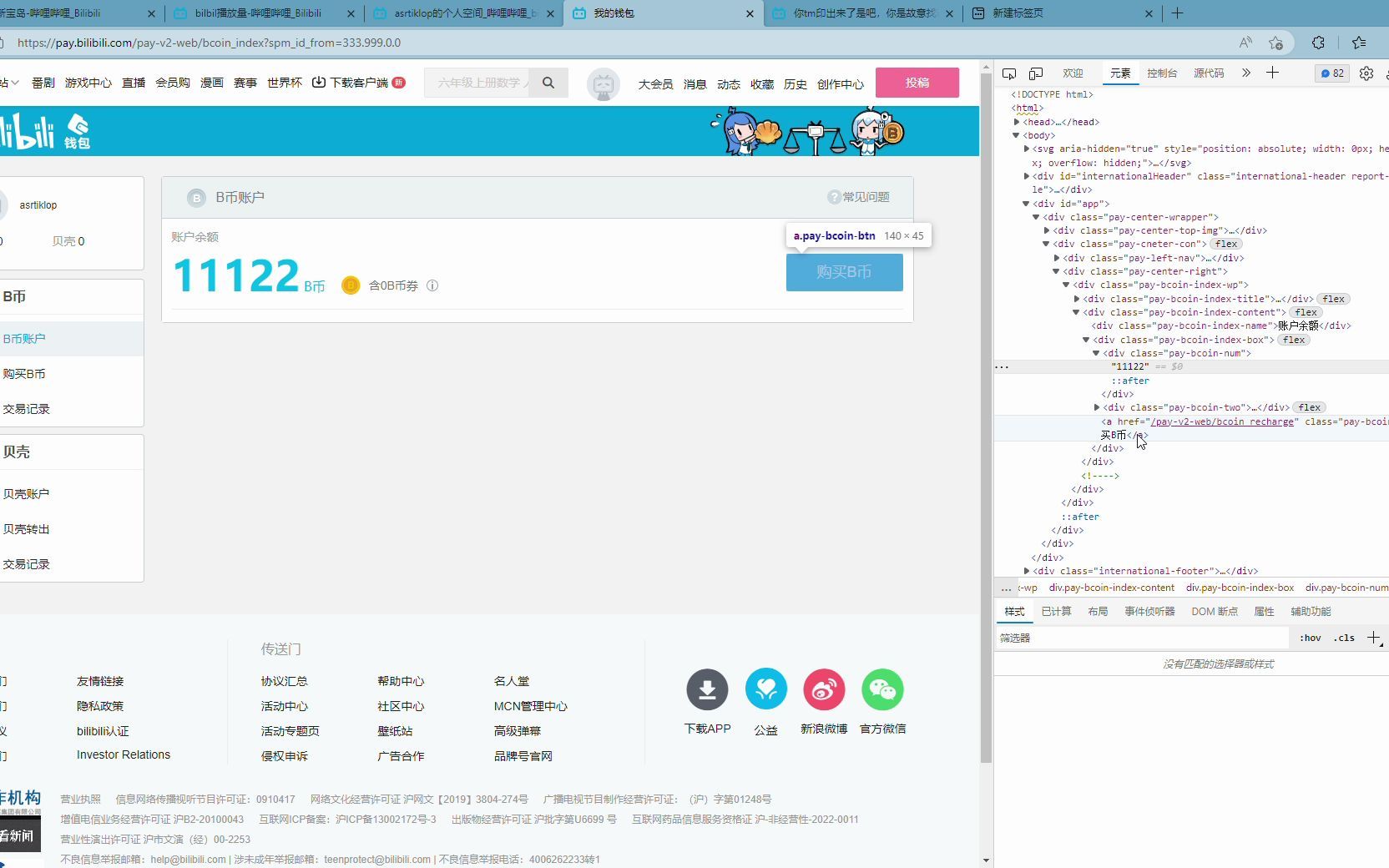Click the pink 投稿 upload button
This screenshot has height=868, width=1389.
point(917,83)
